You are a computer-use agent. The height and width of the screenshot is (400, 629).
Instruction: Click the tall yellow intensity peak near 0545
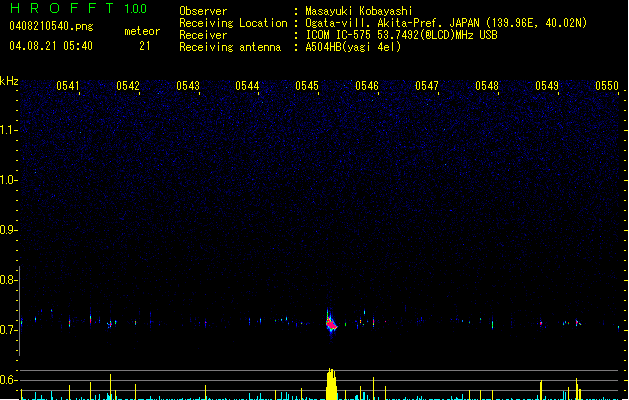331,384
